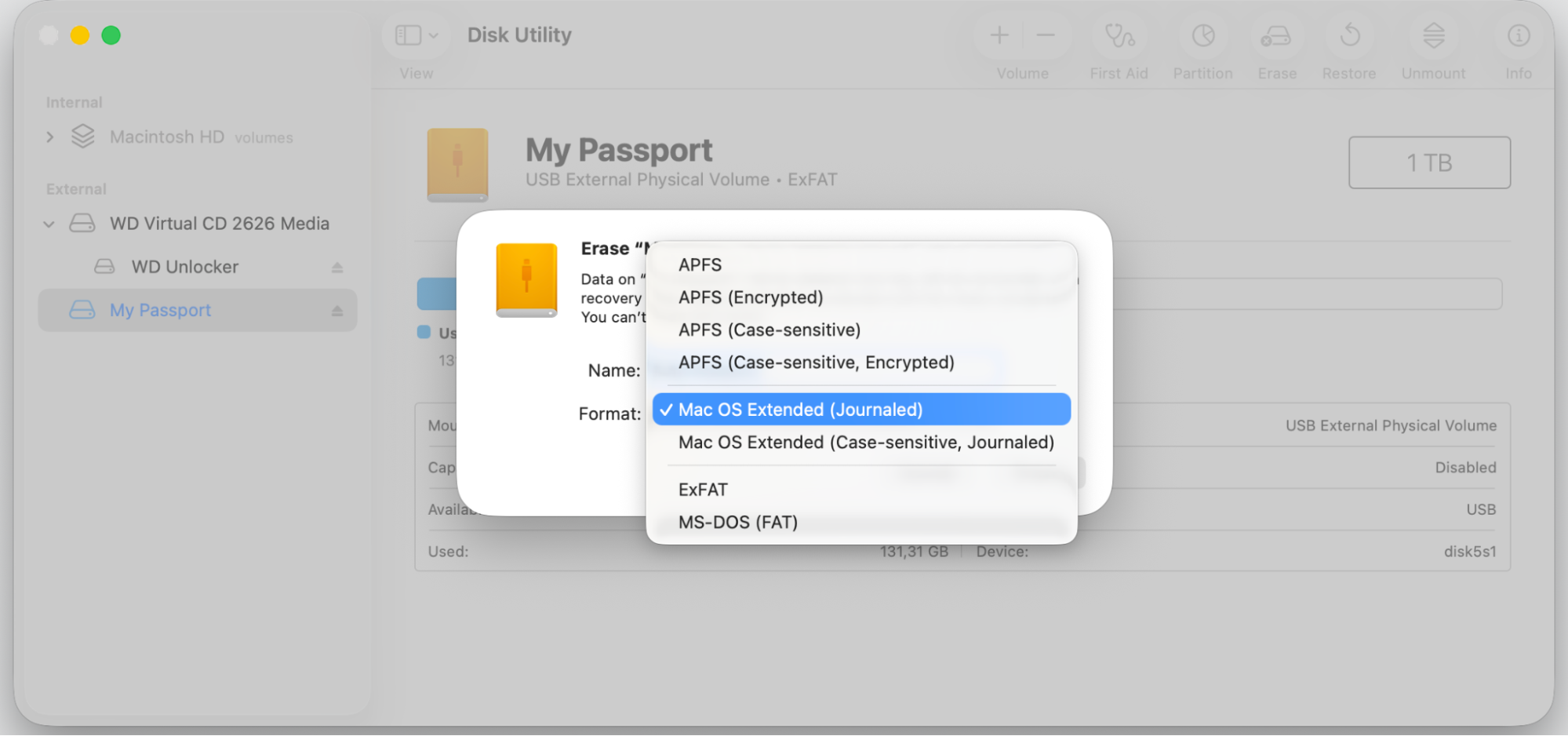Image resolution: width=1568 pixels, height=736 pixels.
Task: Choose APFS (Encrypted) format
Action: 861,297
